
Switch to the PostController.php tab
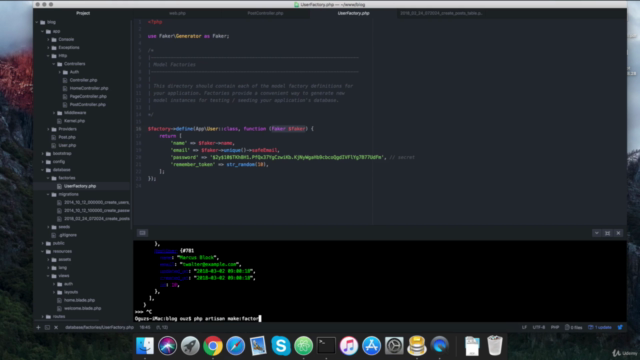click(x=265, y=13)
